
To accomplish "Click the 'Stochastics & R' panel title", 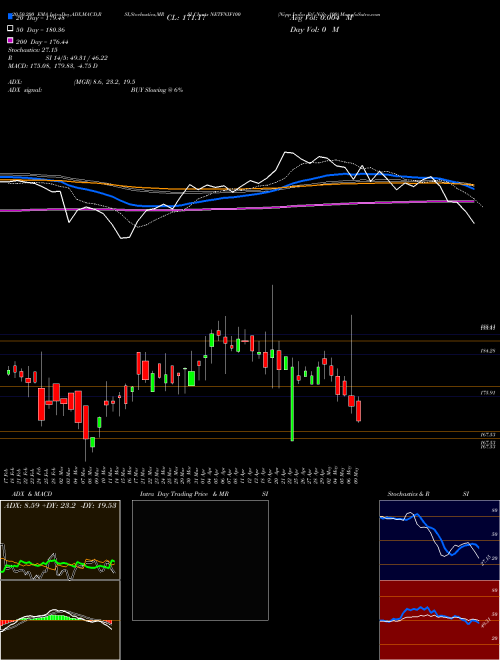I will pyautogui.click(x=409, y=494).
